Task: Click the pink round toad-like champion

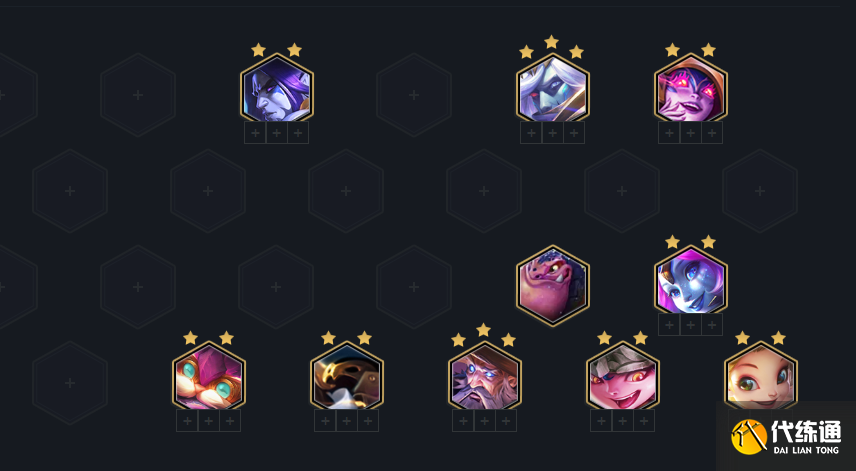Action: tap(552, 285)
